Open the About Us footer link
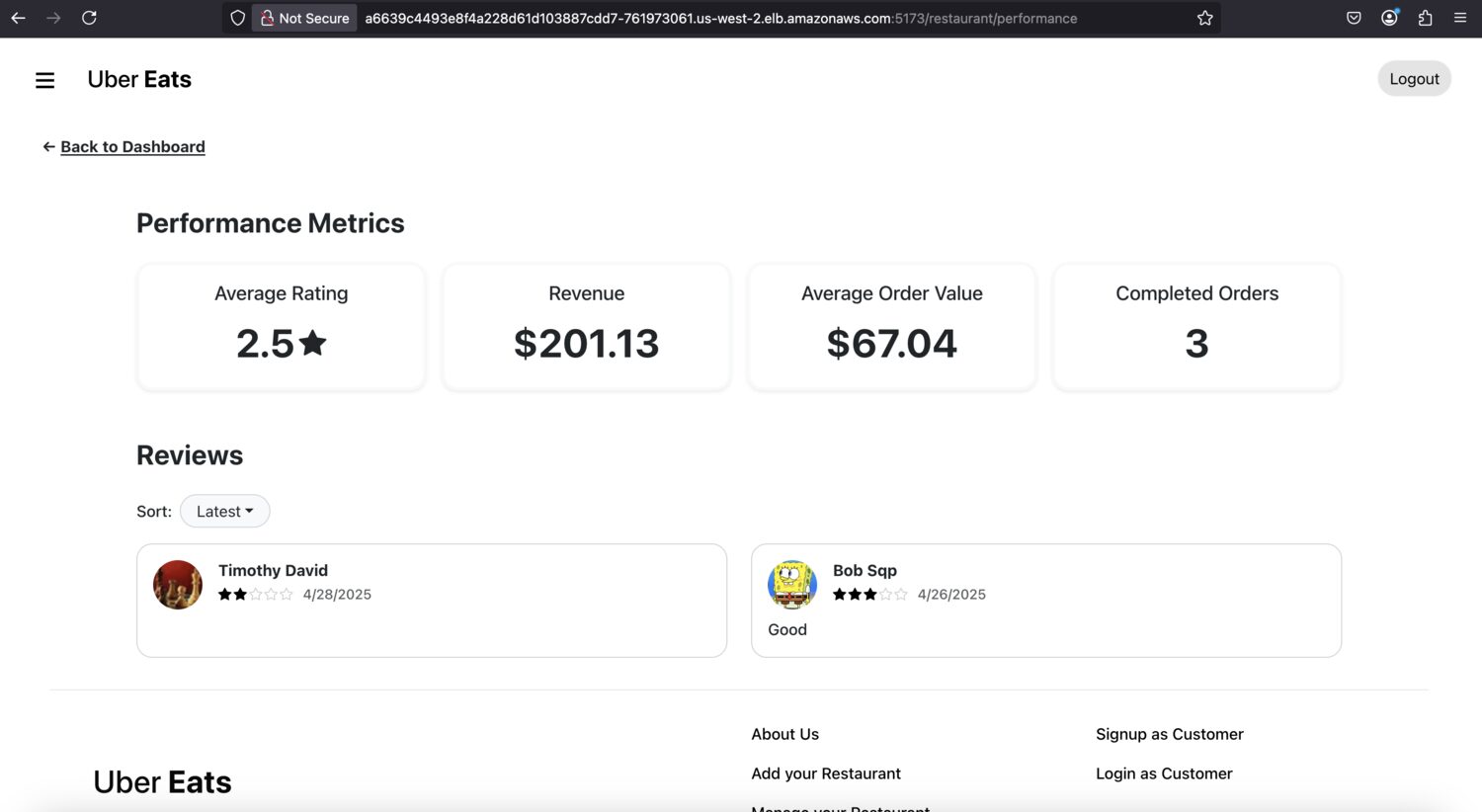This screenshot has width=1482, height=812. pos(784,734)
